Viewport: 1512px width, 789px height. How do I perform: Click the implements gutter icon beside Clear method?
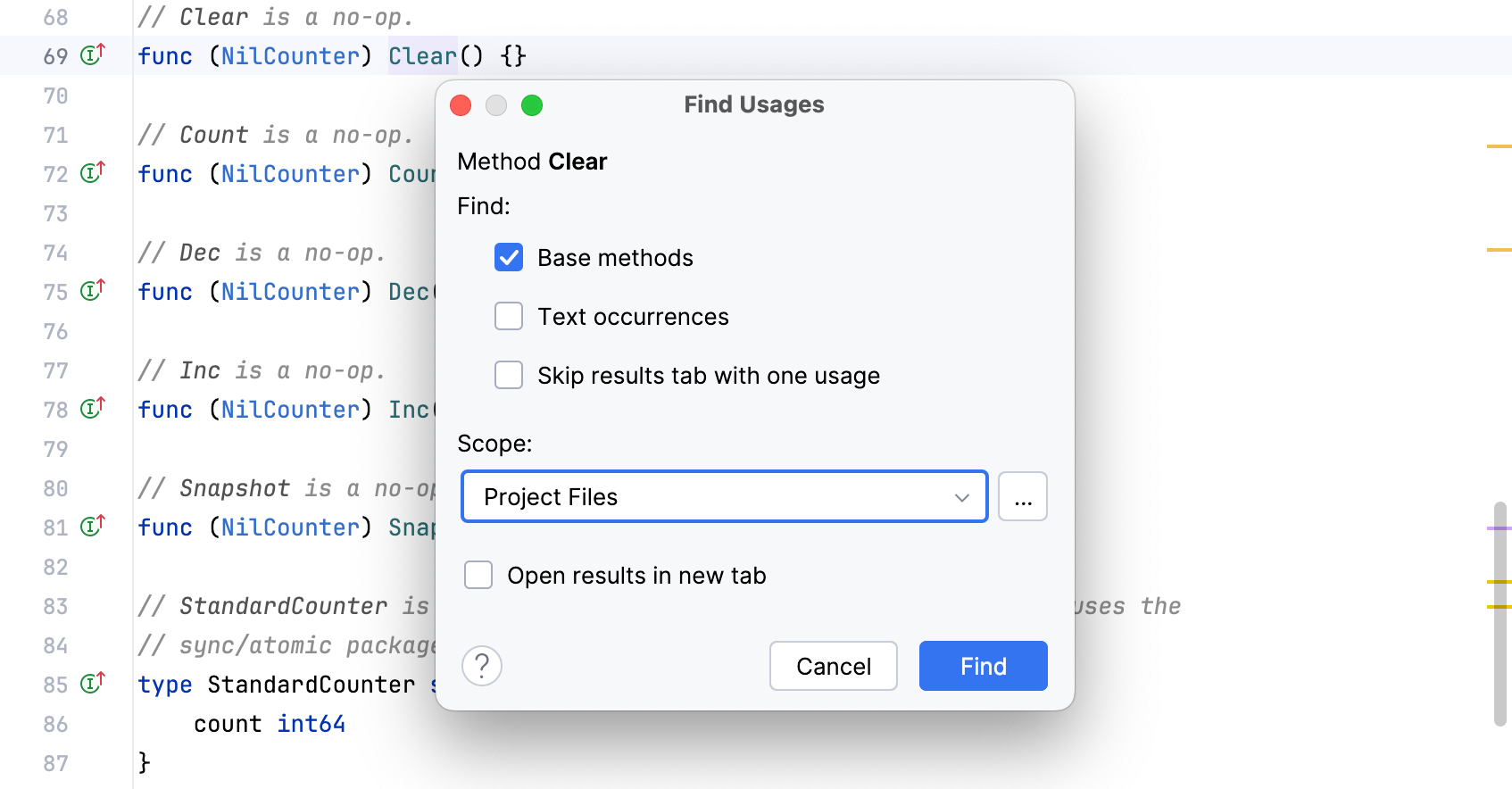point(94,54)
